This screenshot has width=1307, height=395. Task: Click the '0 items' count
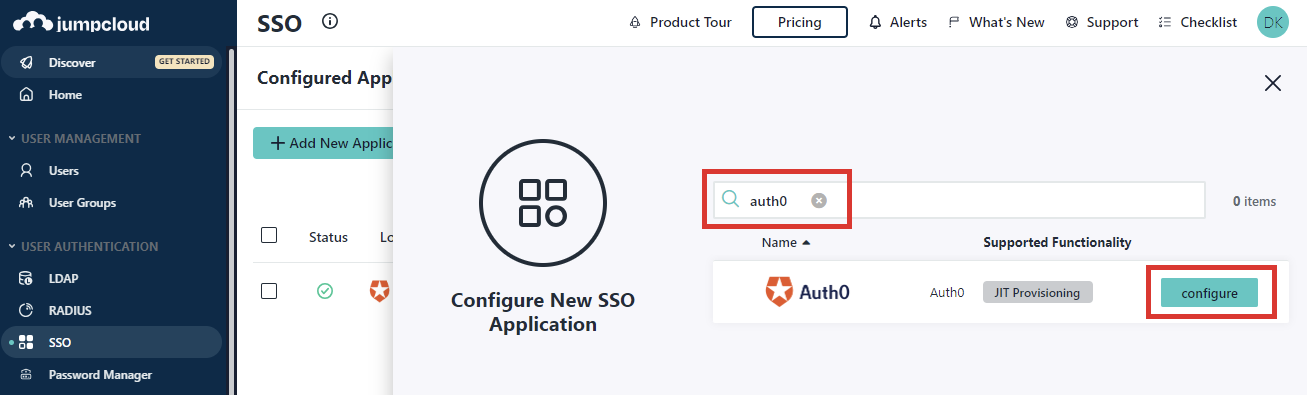coord(1254,201)
